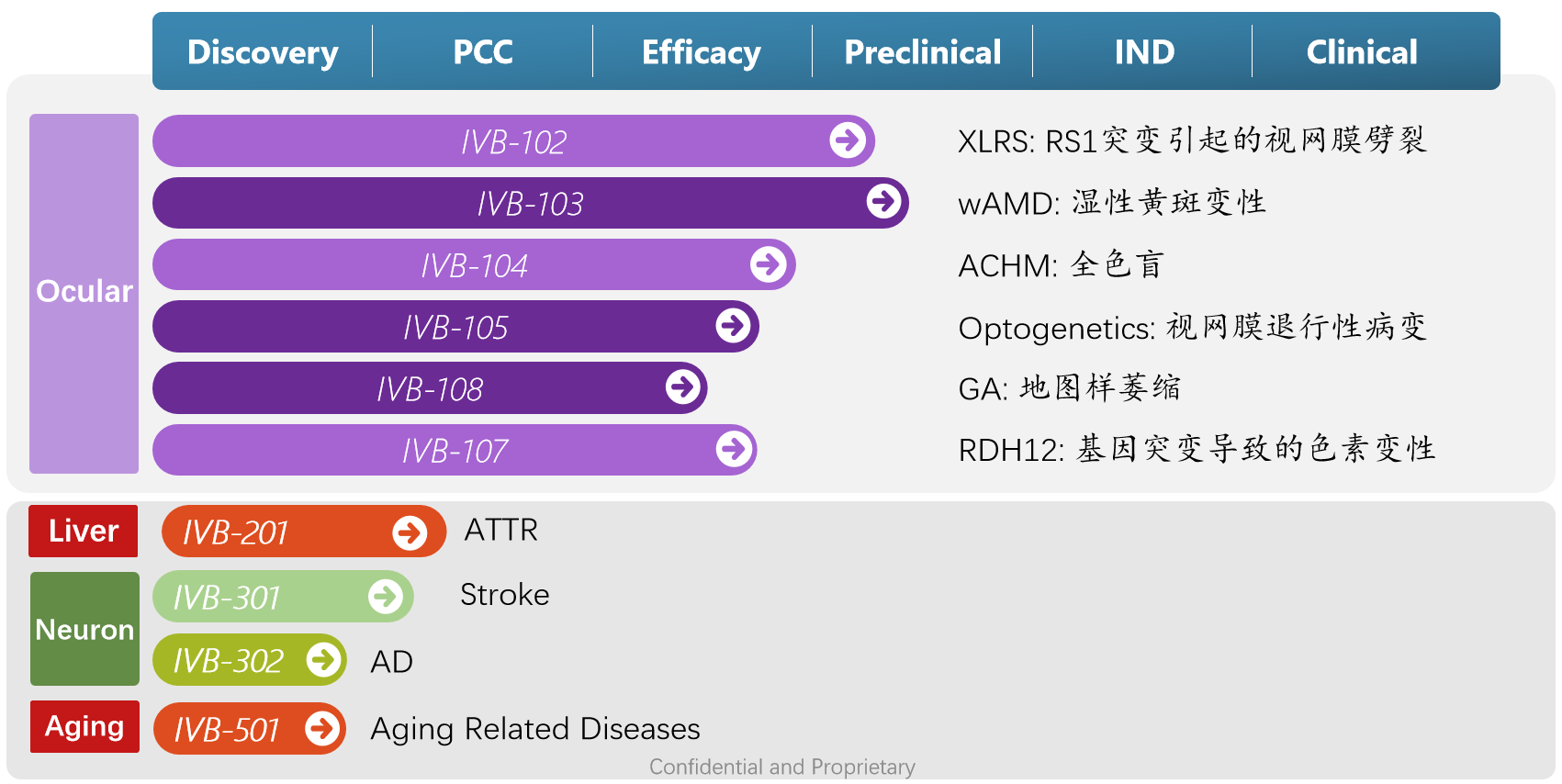
Task: Click the Liver category label
Action: point(83,531)
